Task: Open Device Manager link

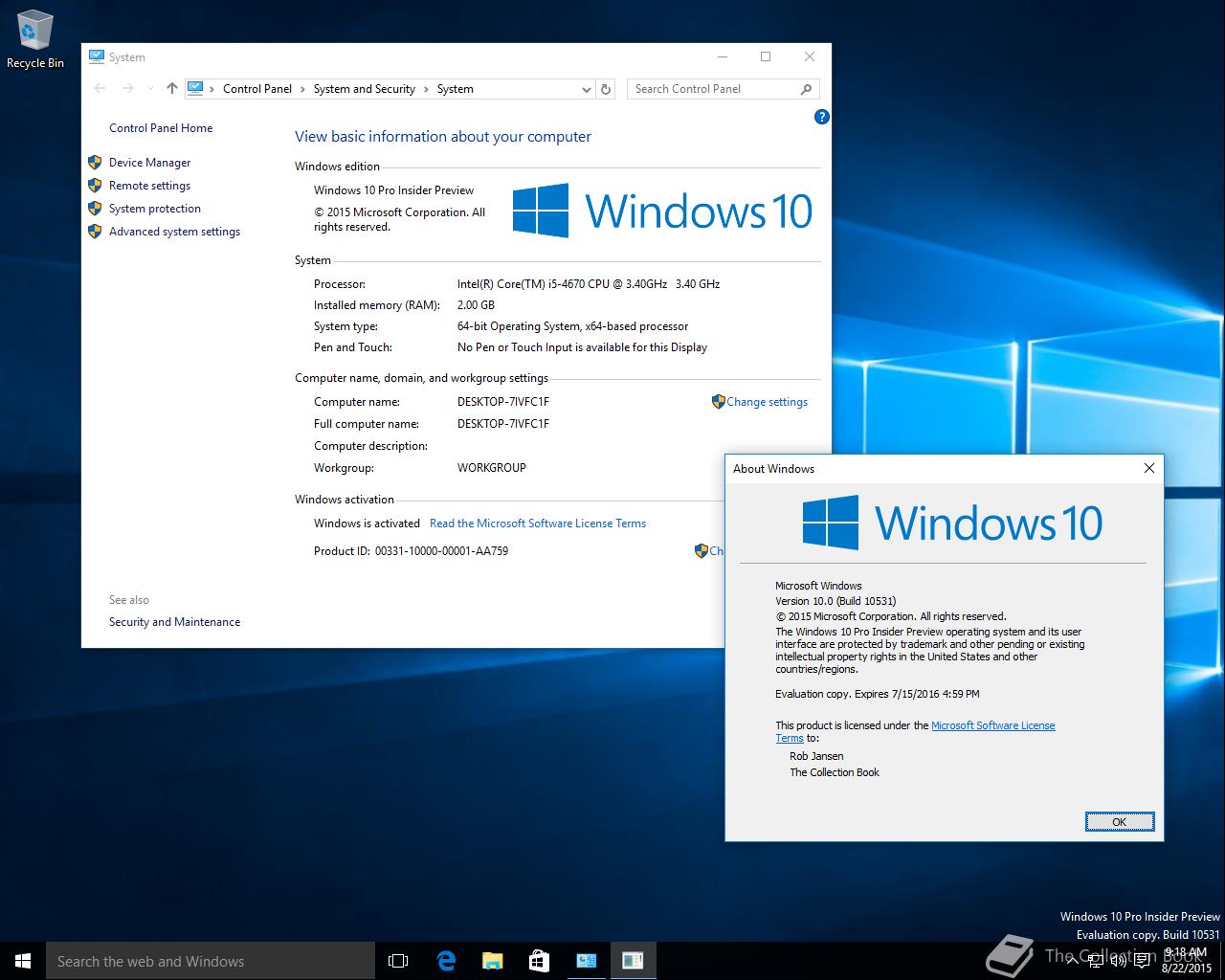Action: (x=149, y=163)
